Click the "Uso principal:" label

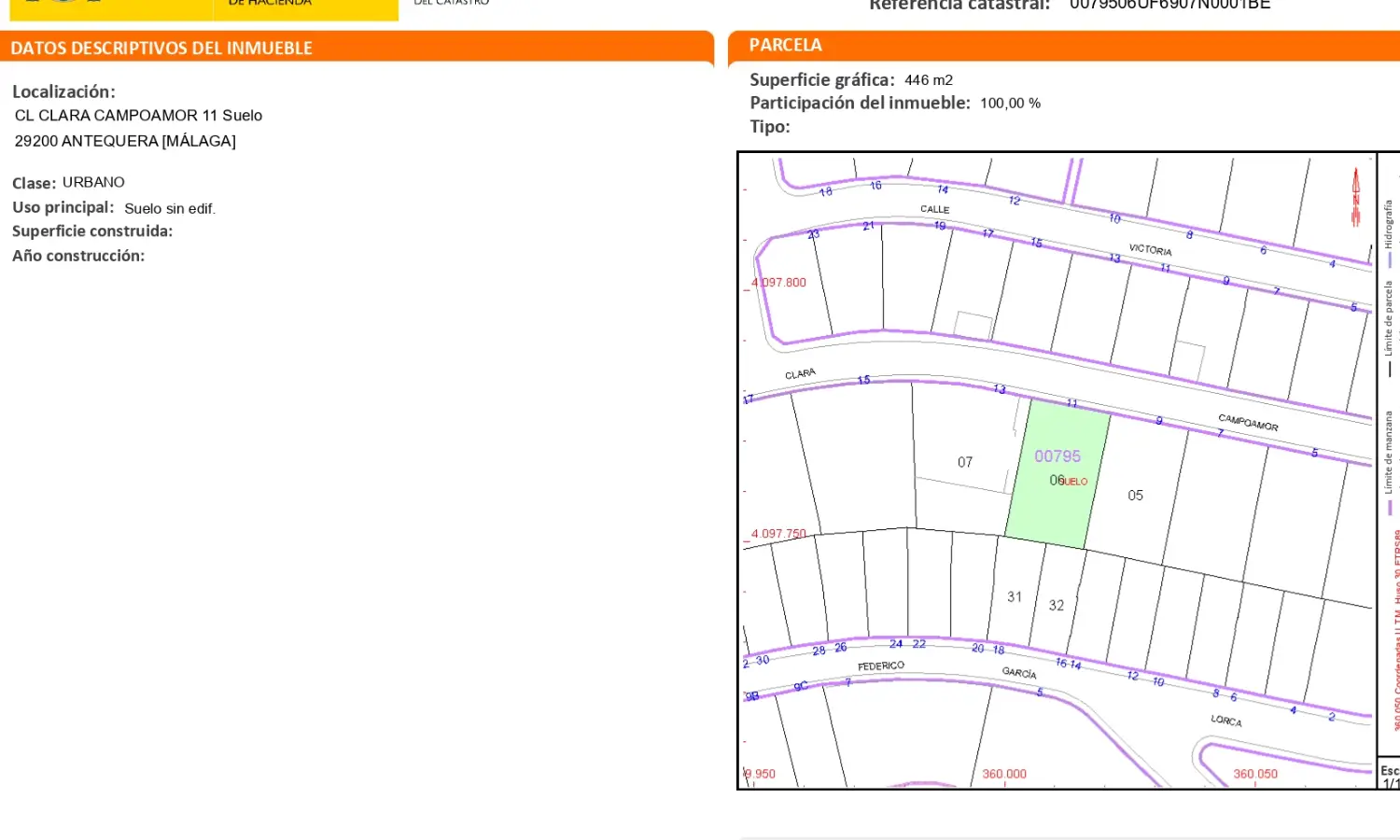(63, 207)
